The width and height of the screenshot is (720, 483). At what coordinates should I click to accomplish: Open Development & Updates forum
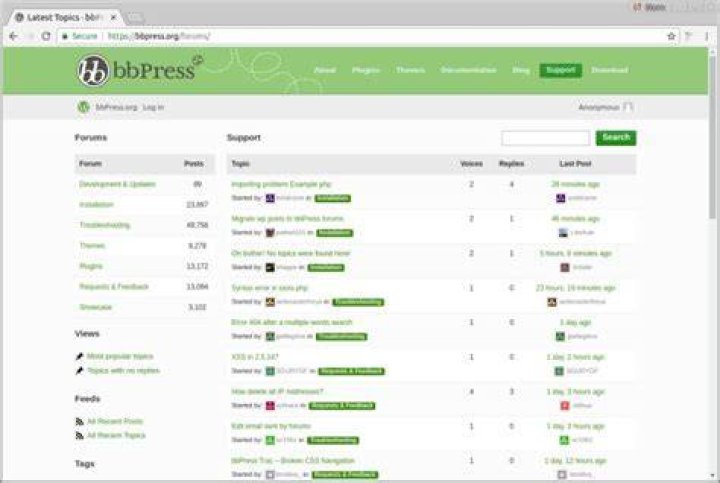(x=117, y=184)
